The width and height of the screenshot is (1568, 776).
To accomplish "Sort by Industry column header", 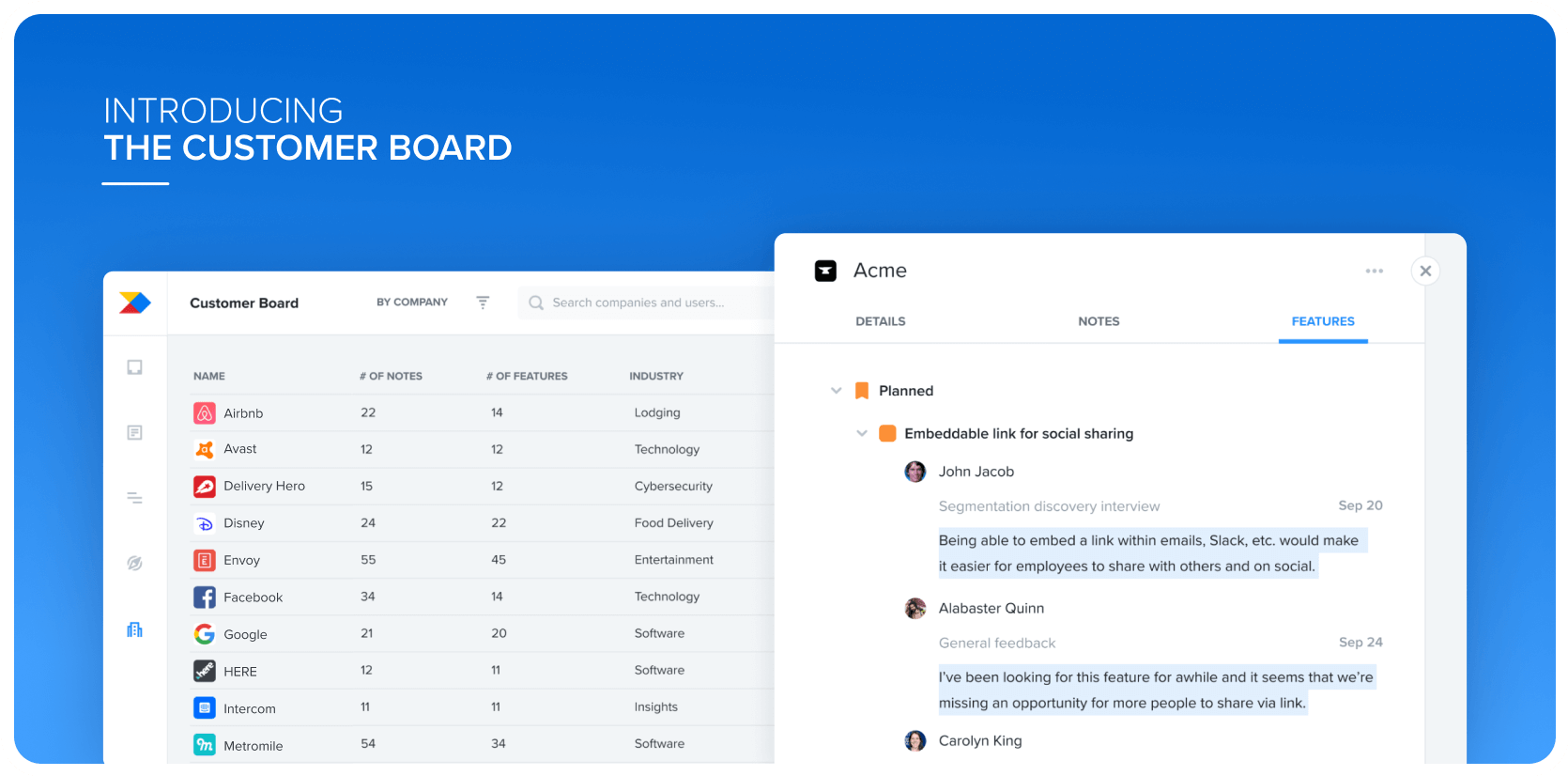I will point(656,376).
